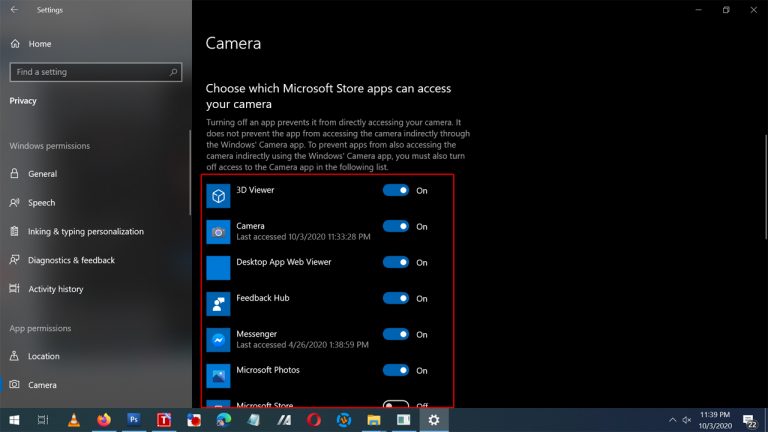This screenshot has width=768, height=432.
Task: Click the Camera app icon in list
Action: tap(218, 231)
